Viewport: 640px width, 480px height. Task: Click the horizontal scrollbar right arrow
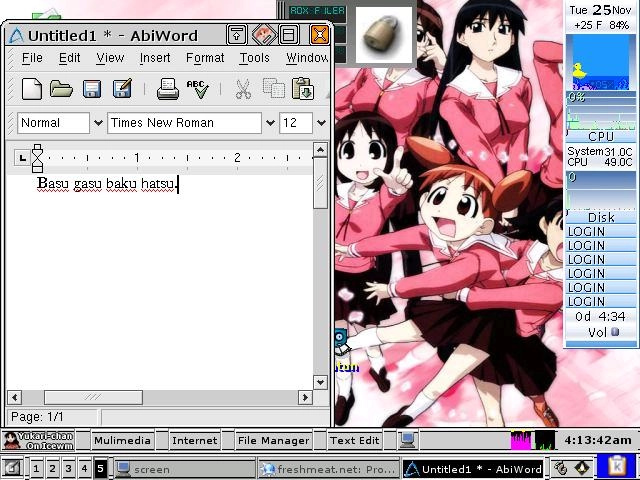[305, 397]
